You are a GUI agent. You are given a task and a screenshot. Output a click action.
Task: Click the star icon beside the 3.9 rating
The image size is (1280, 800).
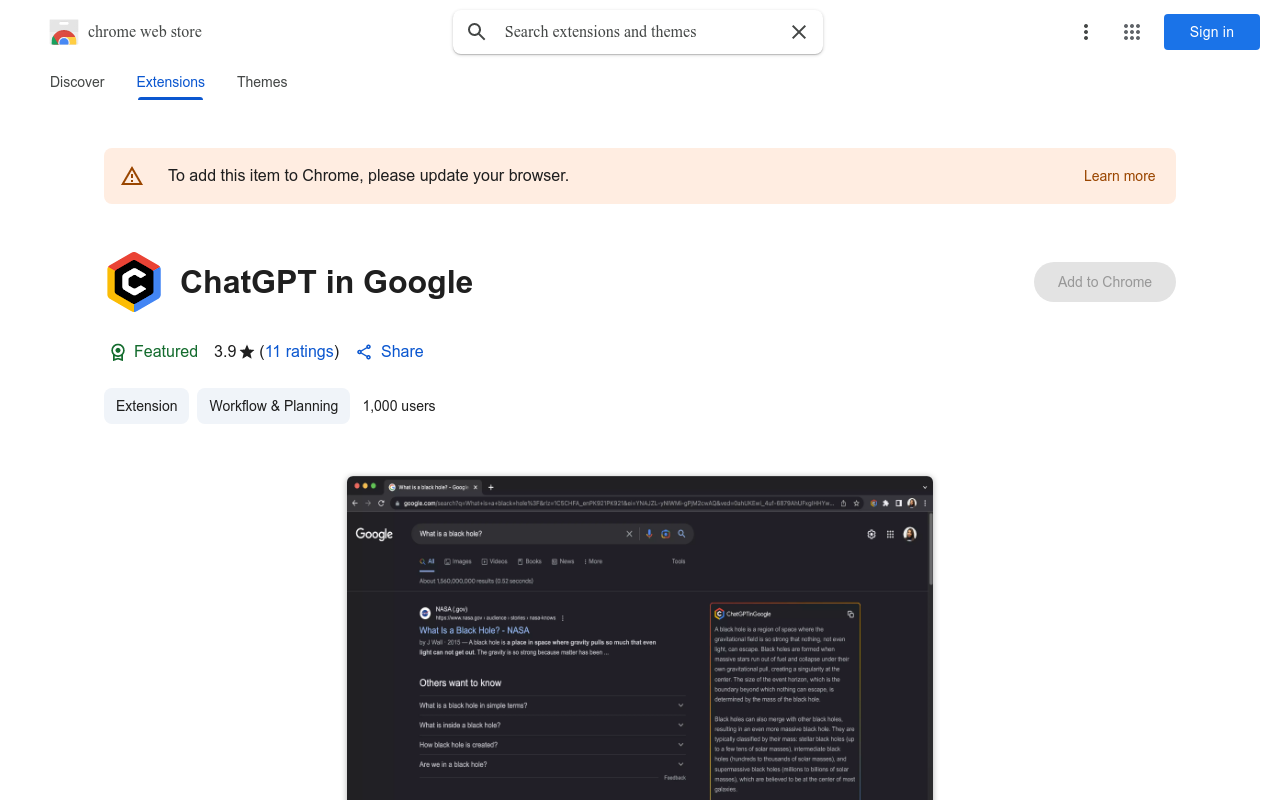coord(247,351)
